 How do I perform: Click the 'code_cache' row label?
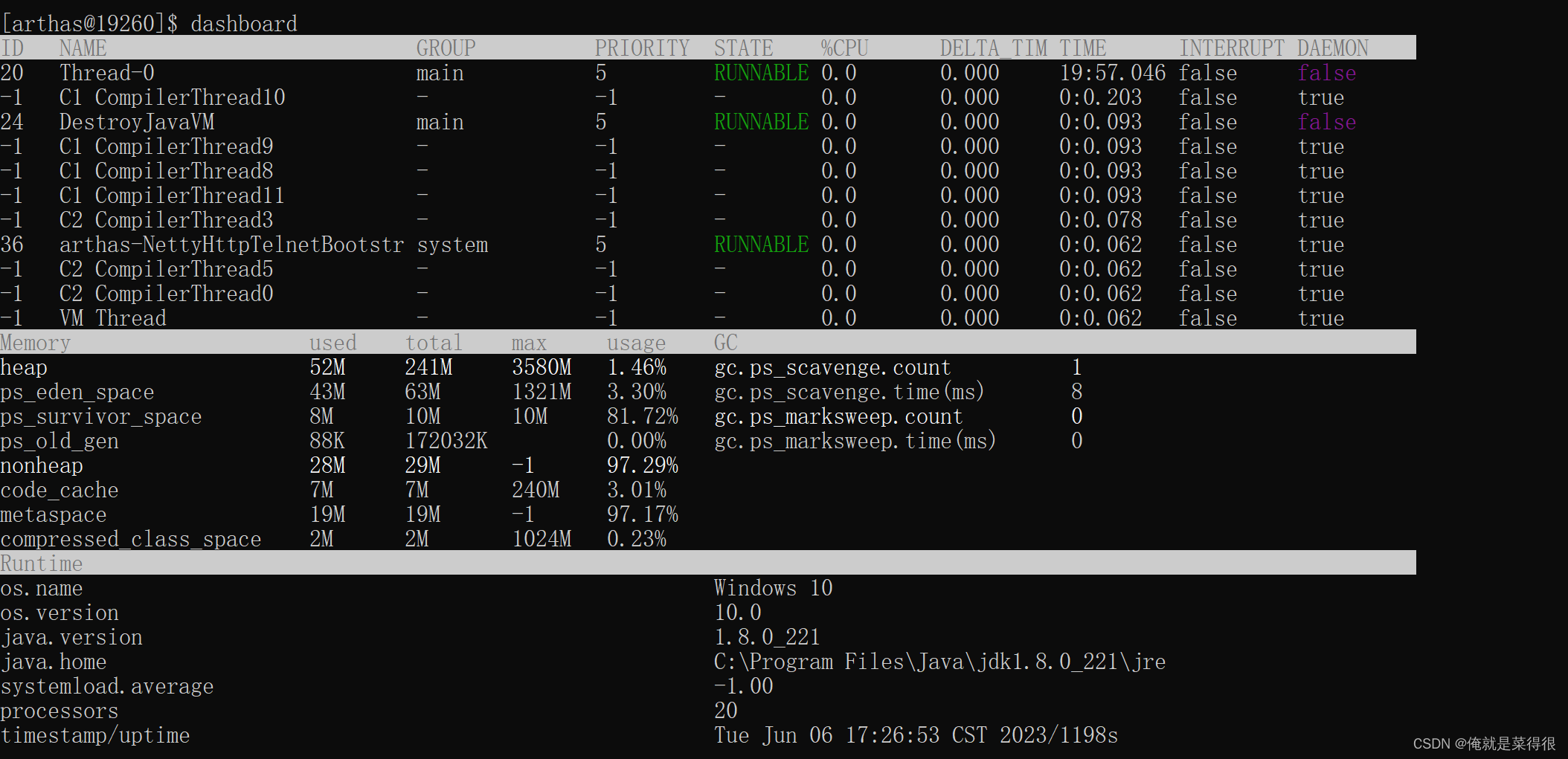(x=60, y=490)
